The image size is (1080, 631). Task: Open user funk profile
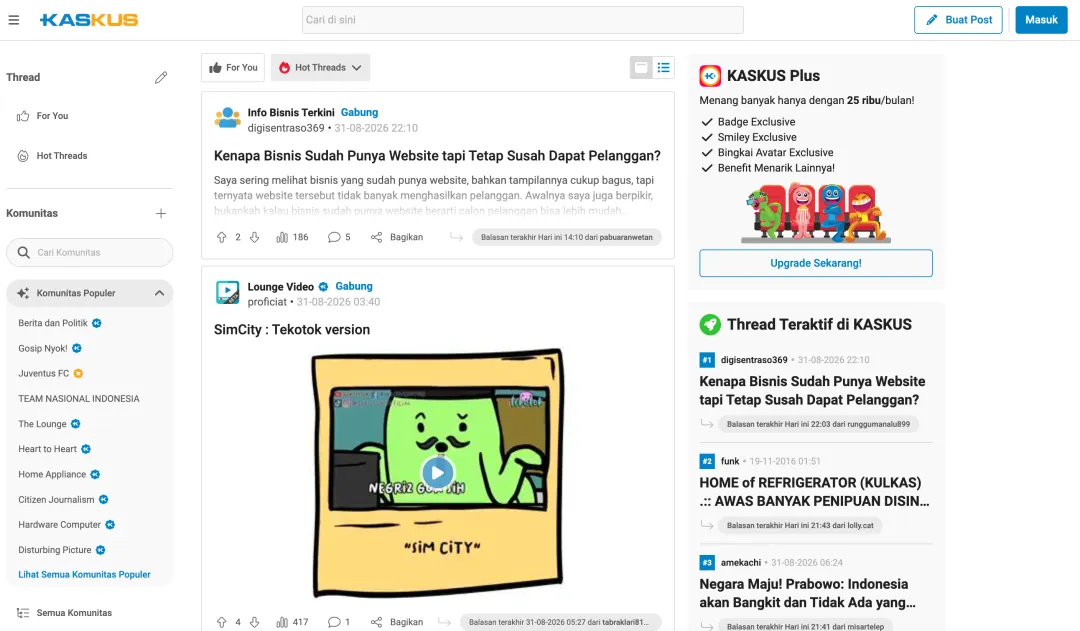[x=730, y=461]
